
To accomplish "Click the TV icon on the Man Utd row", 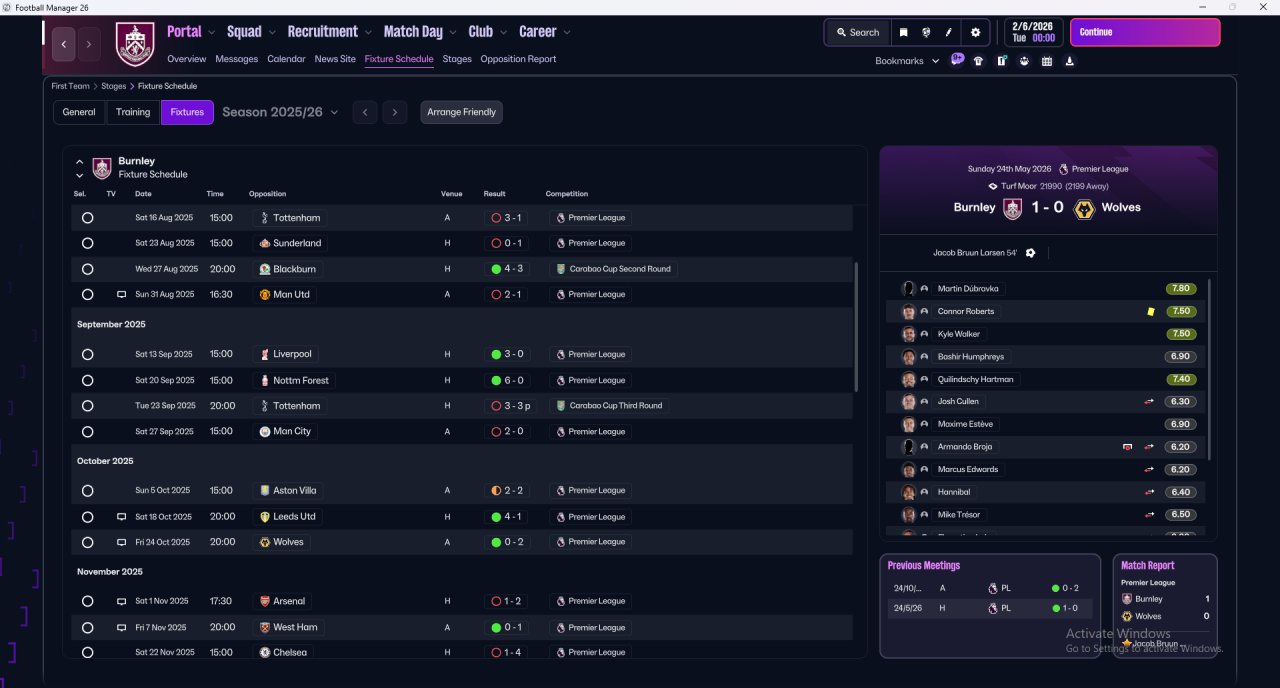I will click(122, 295).
